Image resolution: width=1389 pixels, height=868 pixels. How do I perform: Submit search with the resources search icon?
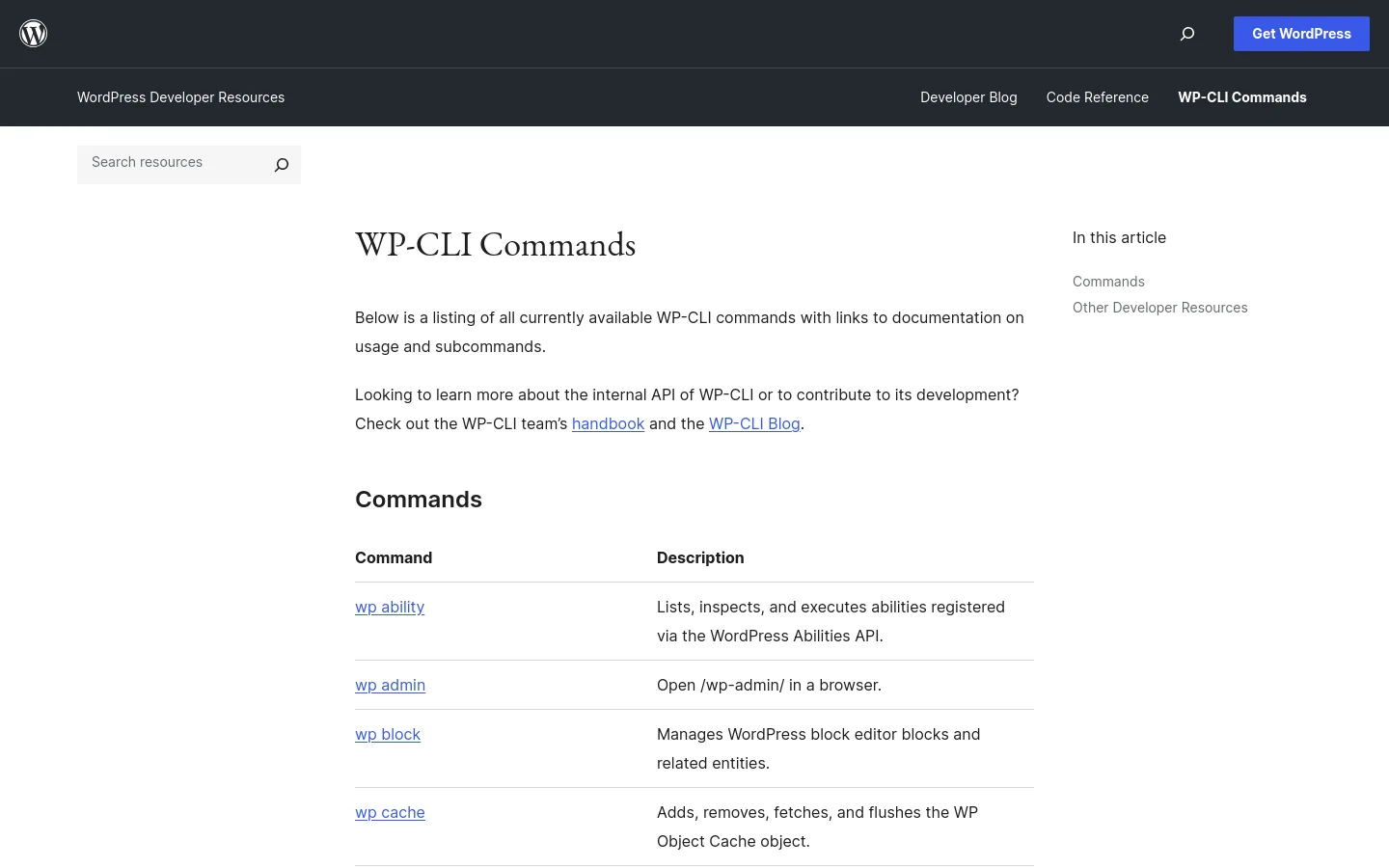point(282,165)
